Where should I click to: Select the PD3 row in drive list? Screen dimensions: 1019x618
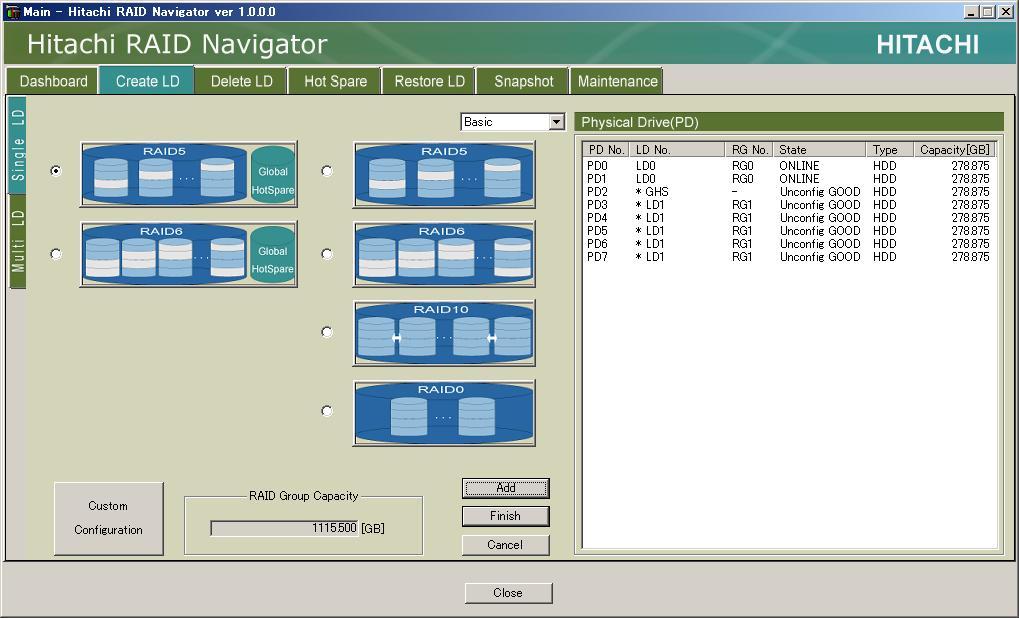(788, 205)
